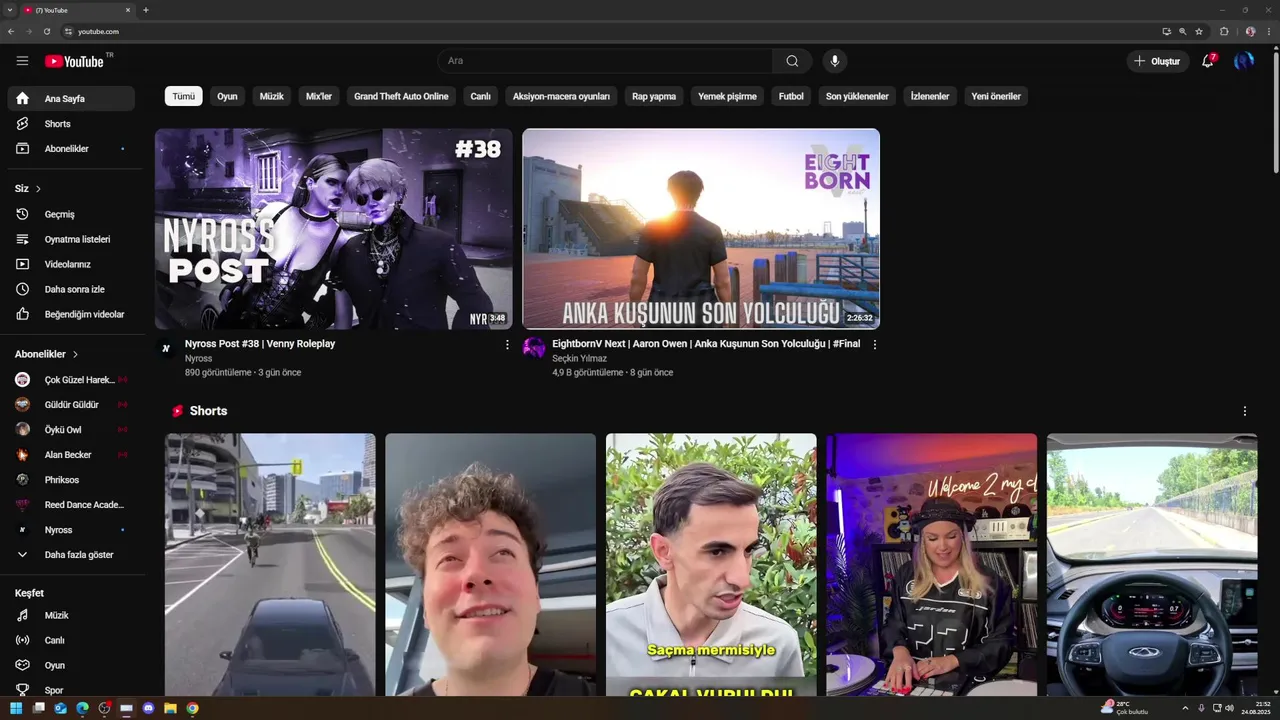Open options menu for EightbornV Next video
Image resolution: width=1280 pixels, height=720 pixels.
[x=875, y=344]
